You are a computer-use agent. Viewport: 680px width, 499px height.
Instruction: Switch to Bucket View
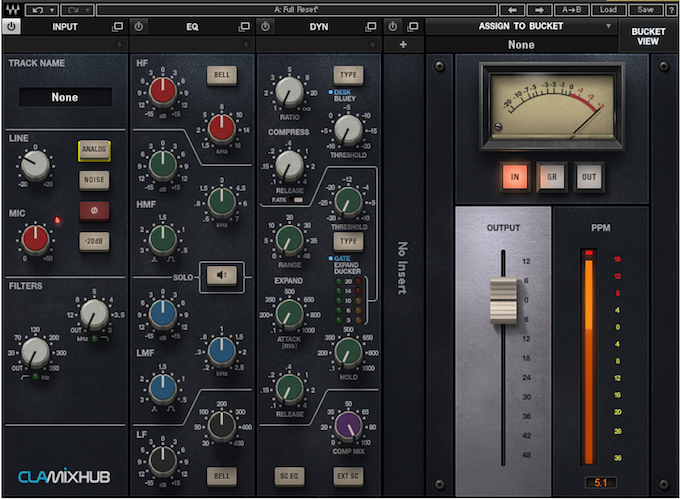(648, 36)
